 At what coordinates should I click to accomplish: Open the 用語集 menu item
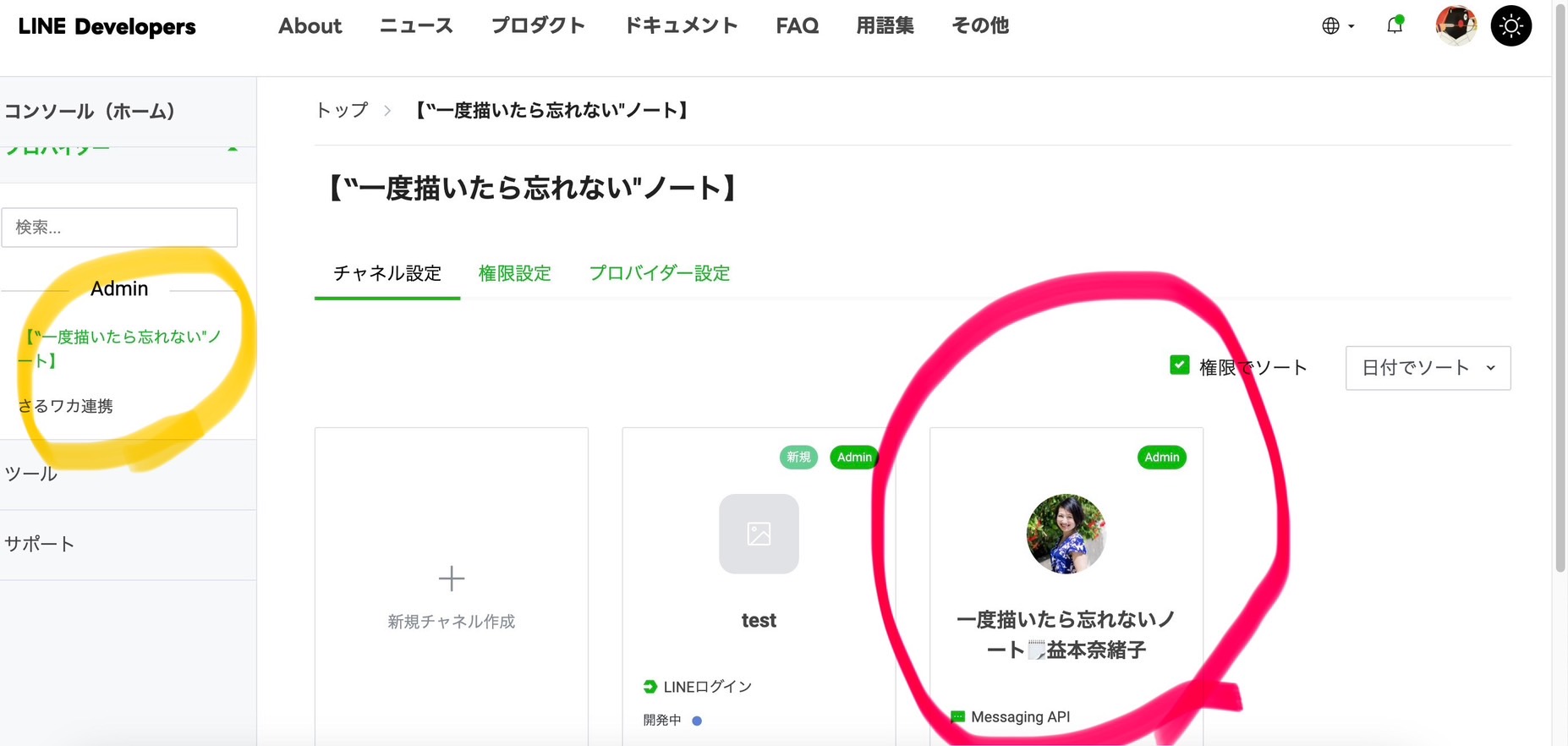[x=885, y=26]
